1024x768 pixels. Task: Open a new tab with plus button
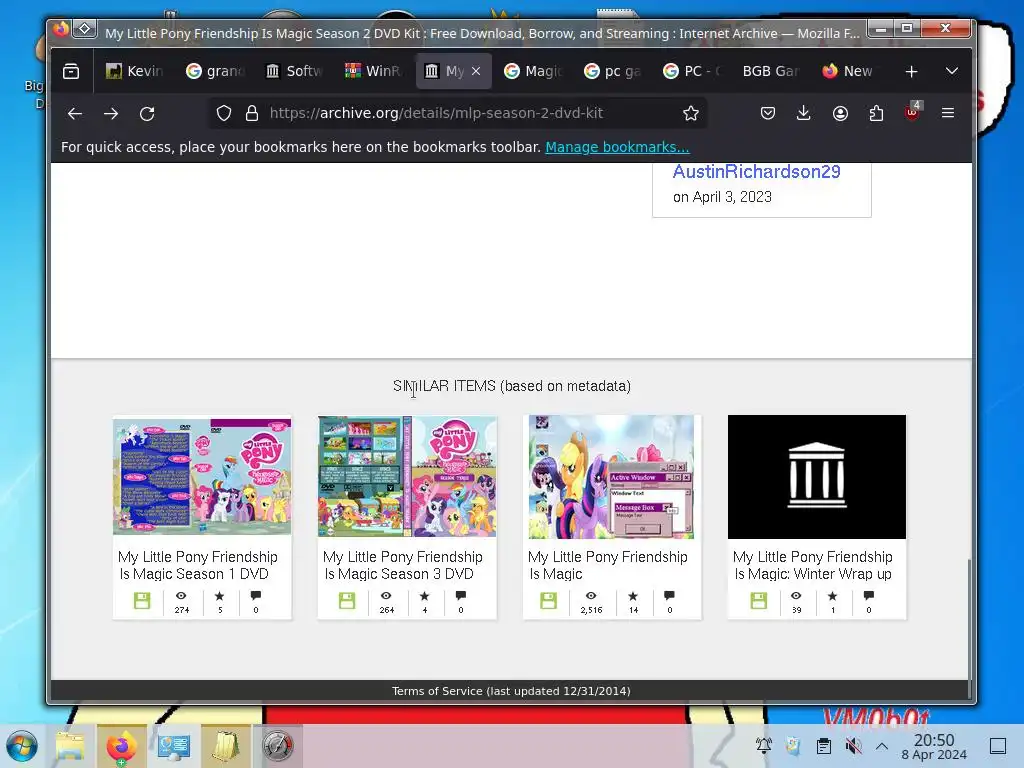pyautogui.click(x=912, y=71)
